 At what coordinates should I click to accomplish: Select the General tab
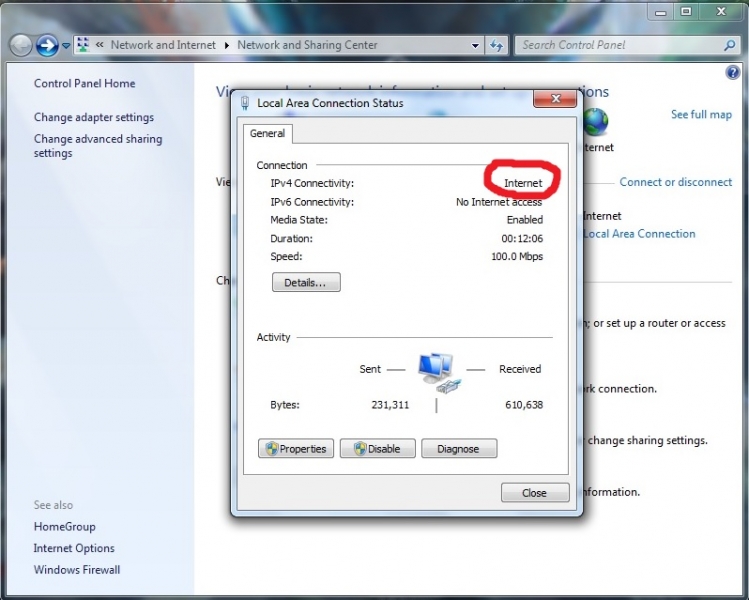tap(267, 133)
